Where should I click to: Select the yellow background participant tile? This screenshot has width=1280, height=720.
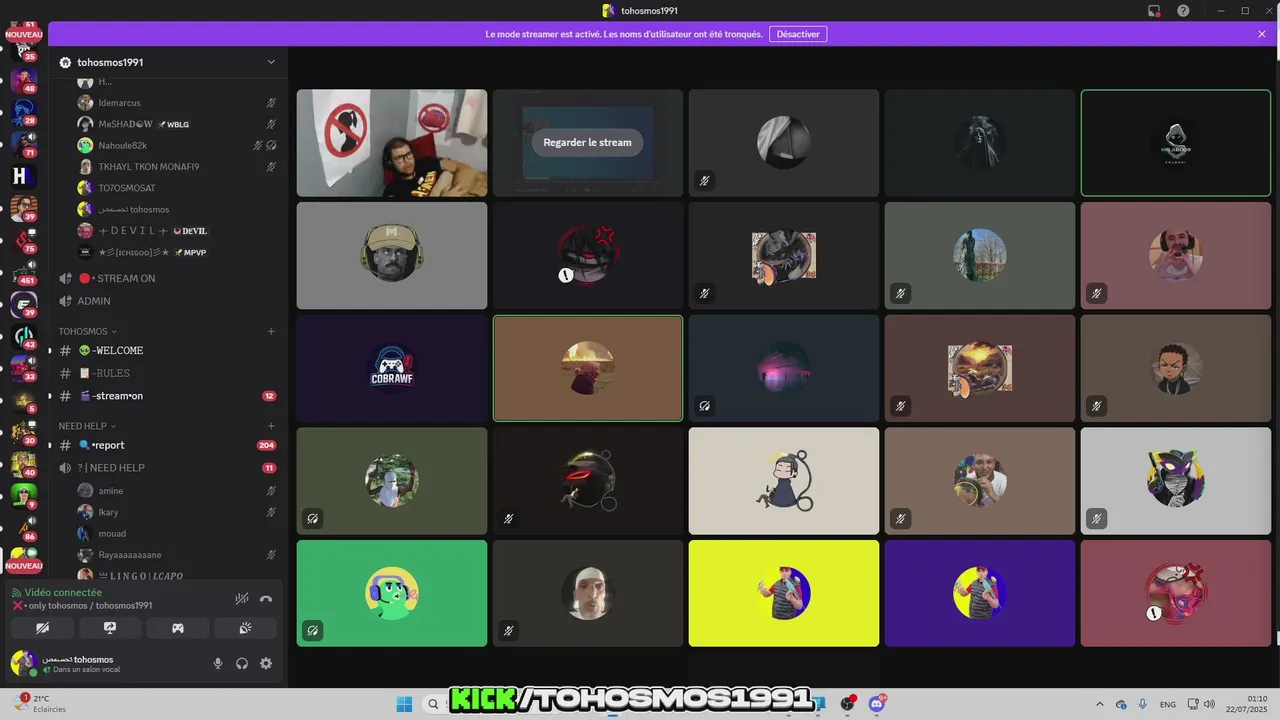pyautogui.click(x=784, y=593)
